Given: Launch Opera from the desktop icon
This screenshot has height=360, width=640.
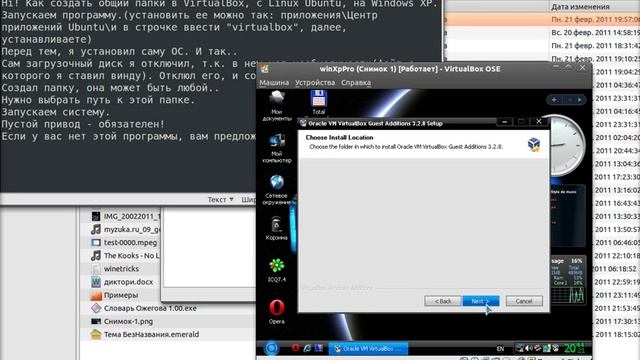Looking at the screenshot, I should pos(276,312).
